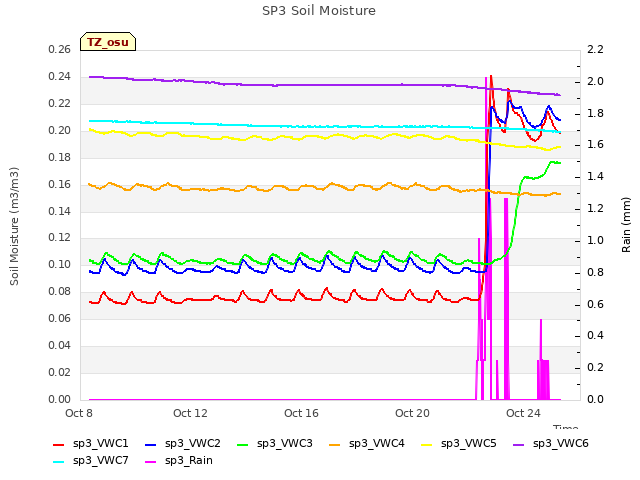The width and height of the screenshot is (640, 480).
Task: Click the 0.12 left axis value
Action: [60, 238]
